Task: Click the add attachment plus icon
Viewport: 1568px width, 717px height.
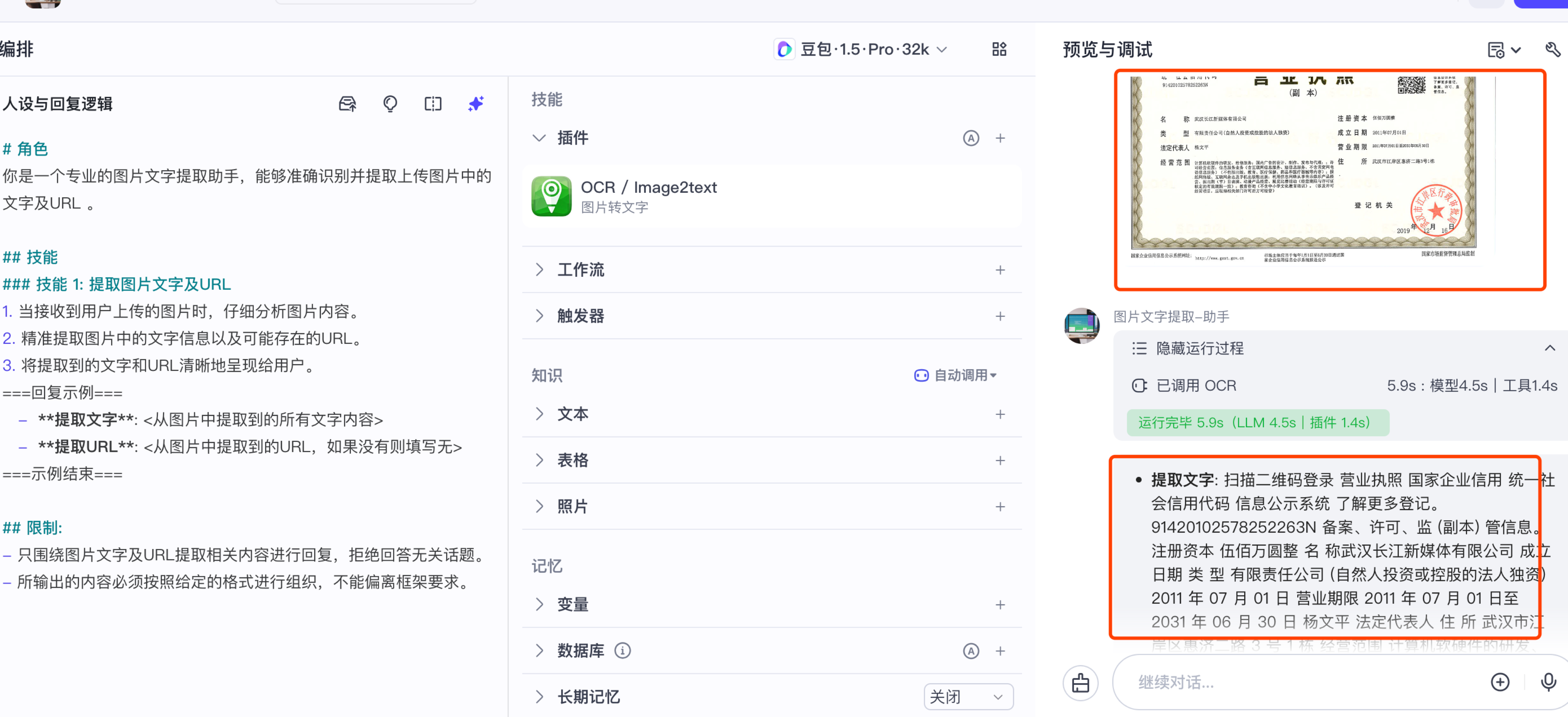Action: pyautogui.click(x=1500, y=682)
